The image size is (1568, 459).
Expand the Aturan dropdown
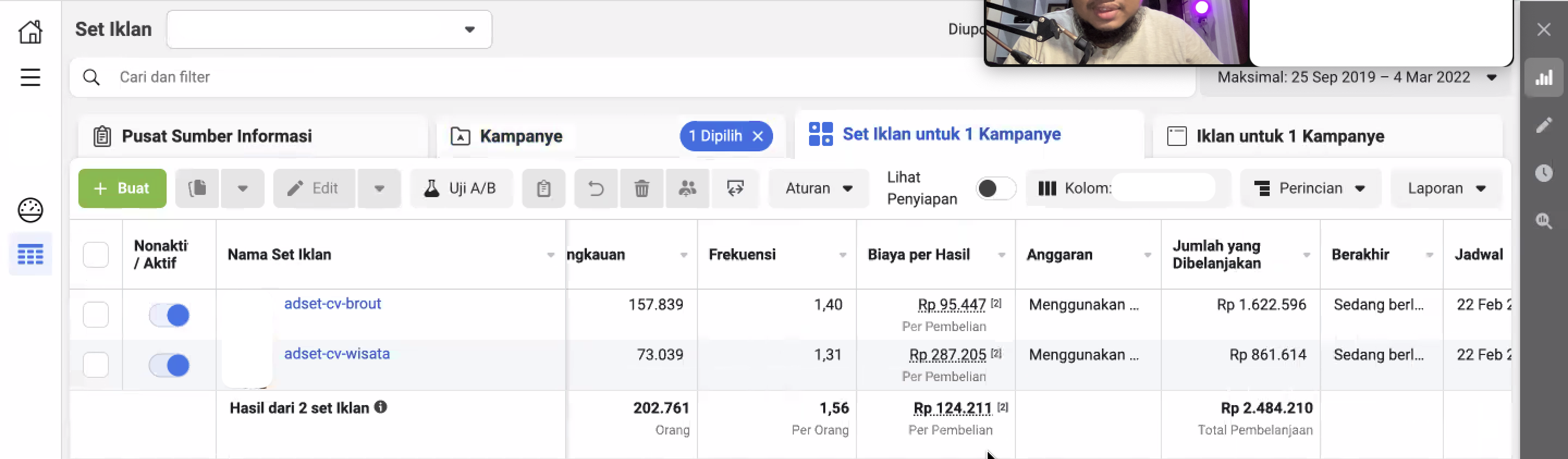point(818,189)
